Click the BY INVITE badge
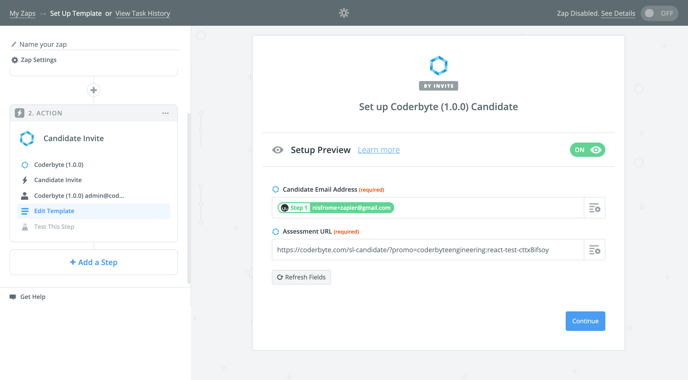Viewport: 688px width, 380px height. (x=438, y=86)
